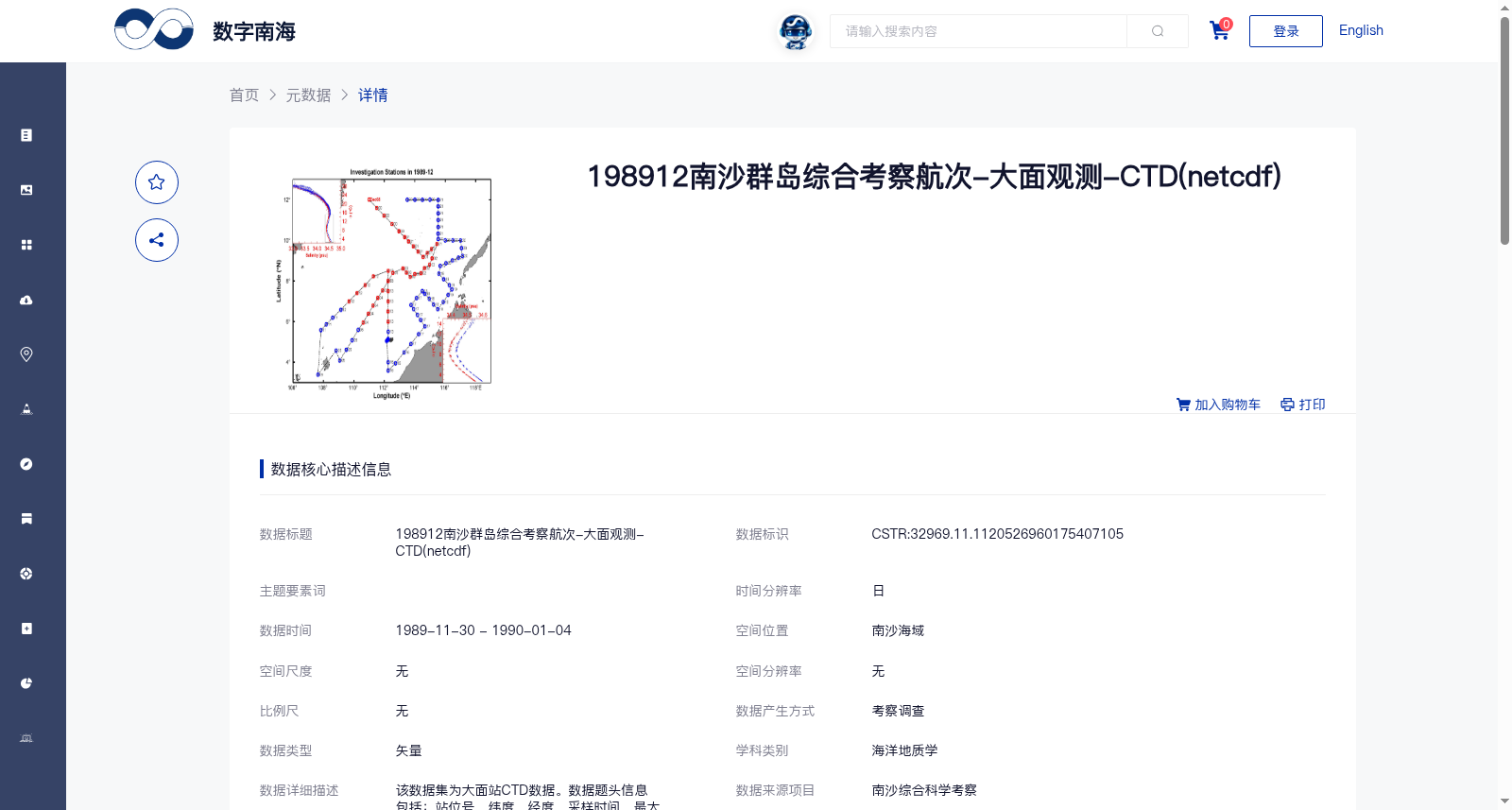This screenshot has height=810, width=1512.
Task: Open the buoy sidebar icon
Action: coord(26,409)
